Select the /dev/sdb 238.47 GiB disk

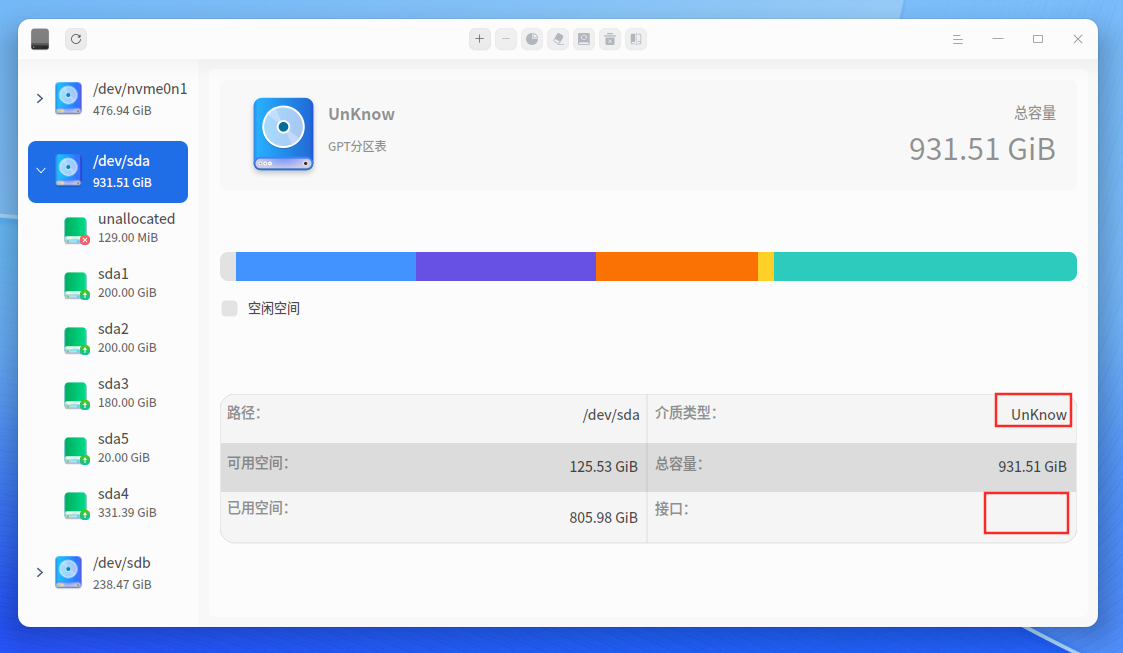[x=108, y=573]
